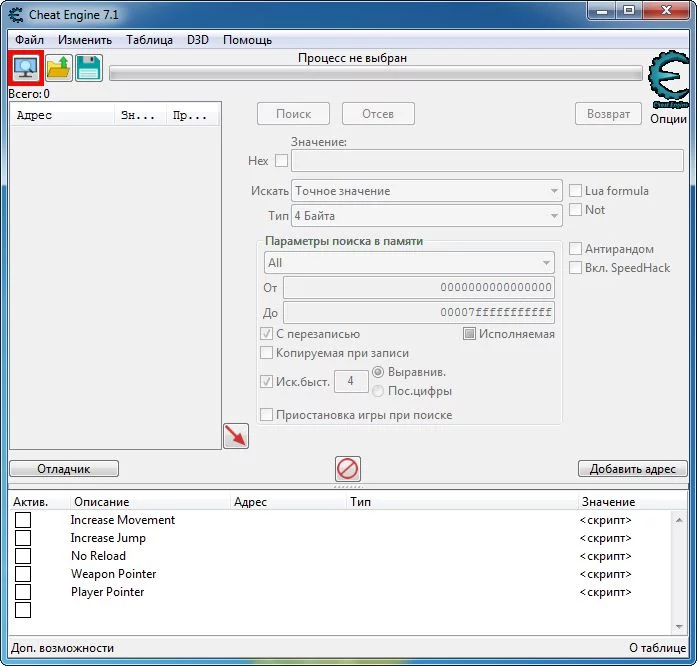Image resolution: width=697 pixels, height=666 pixels.
Task: Toggle the Иск.быст. checkbox
Action: [x=266, y=381]
